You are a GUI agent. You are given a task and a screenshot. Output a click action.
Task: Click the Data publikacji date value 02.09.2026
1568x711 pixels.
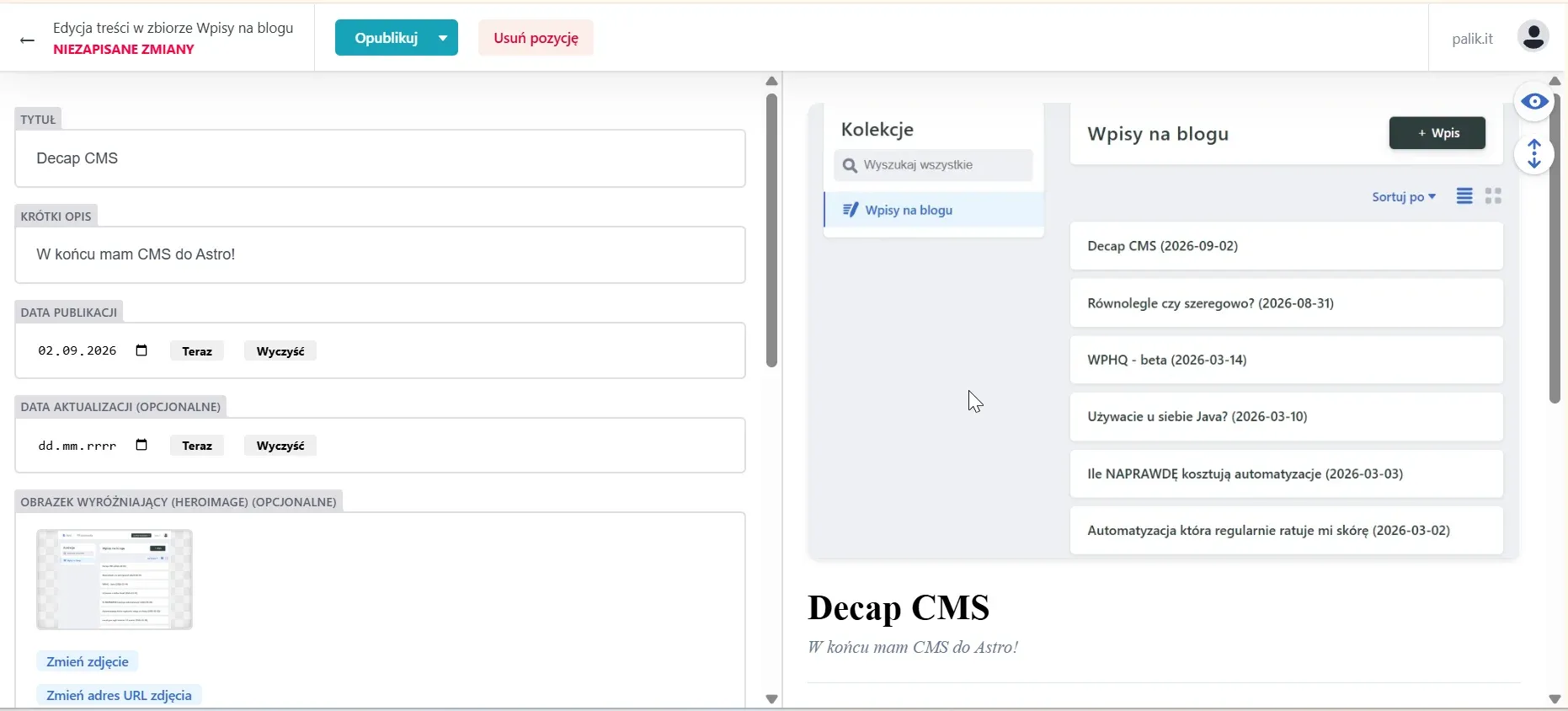click(x=77, y=350)
